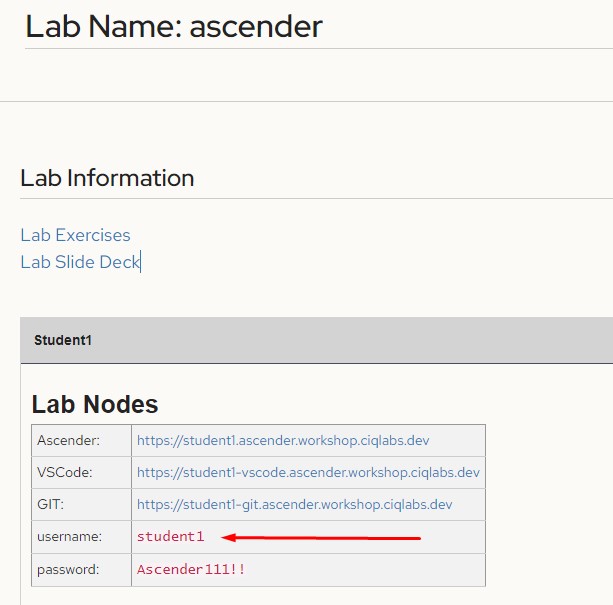
Task: Open the Lab Slide Deck link
Action: click(x=80, y=262)
